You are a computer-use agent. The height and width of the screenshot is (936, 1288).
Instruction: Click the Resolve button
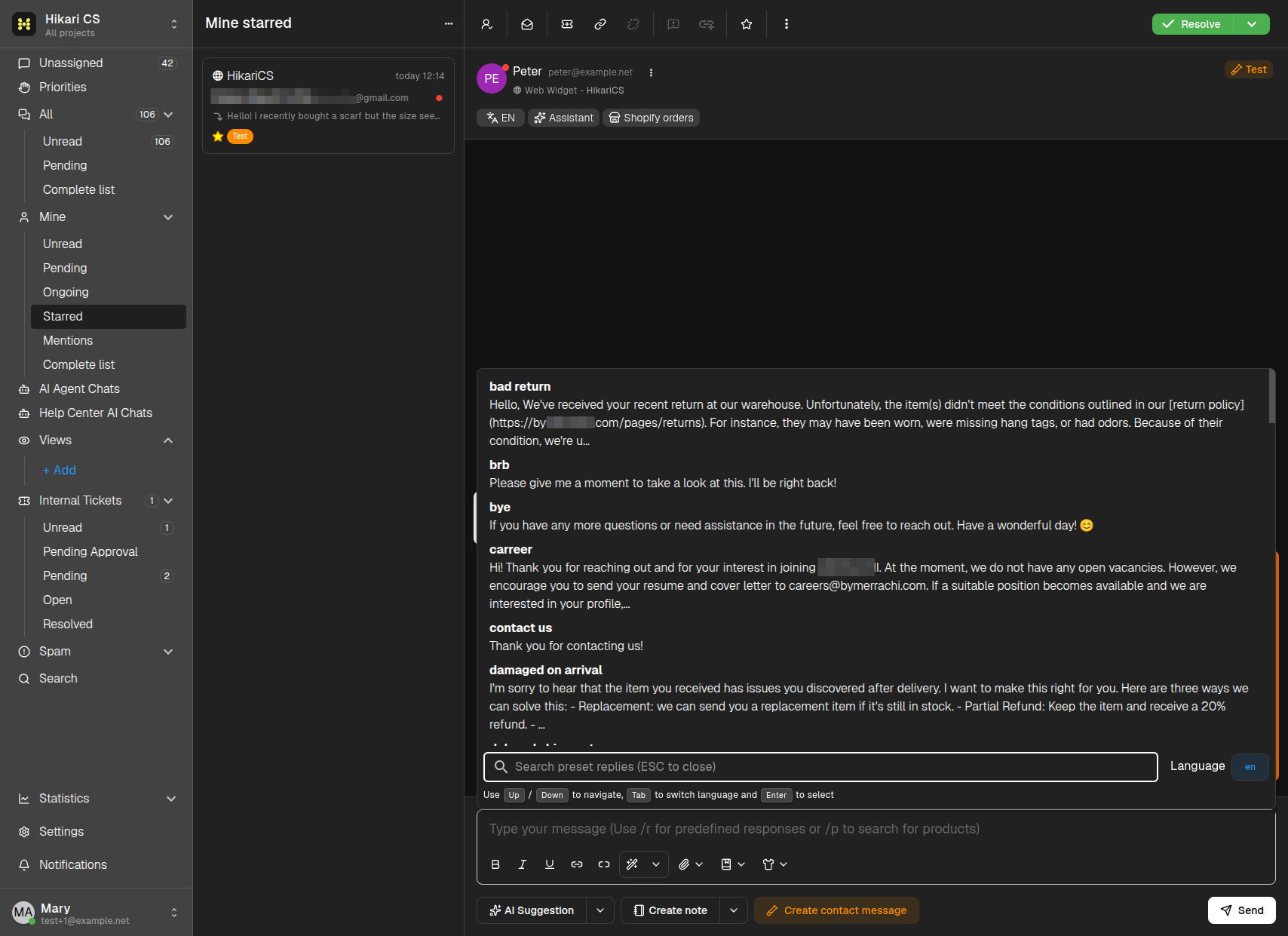(x=1192, y=24)
